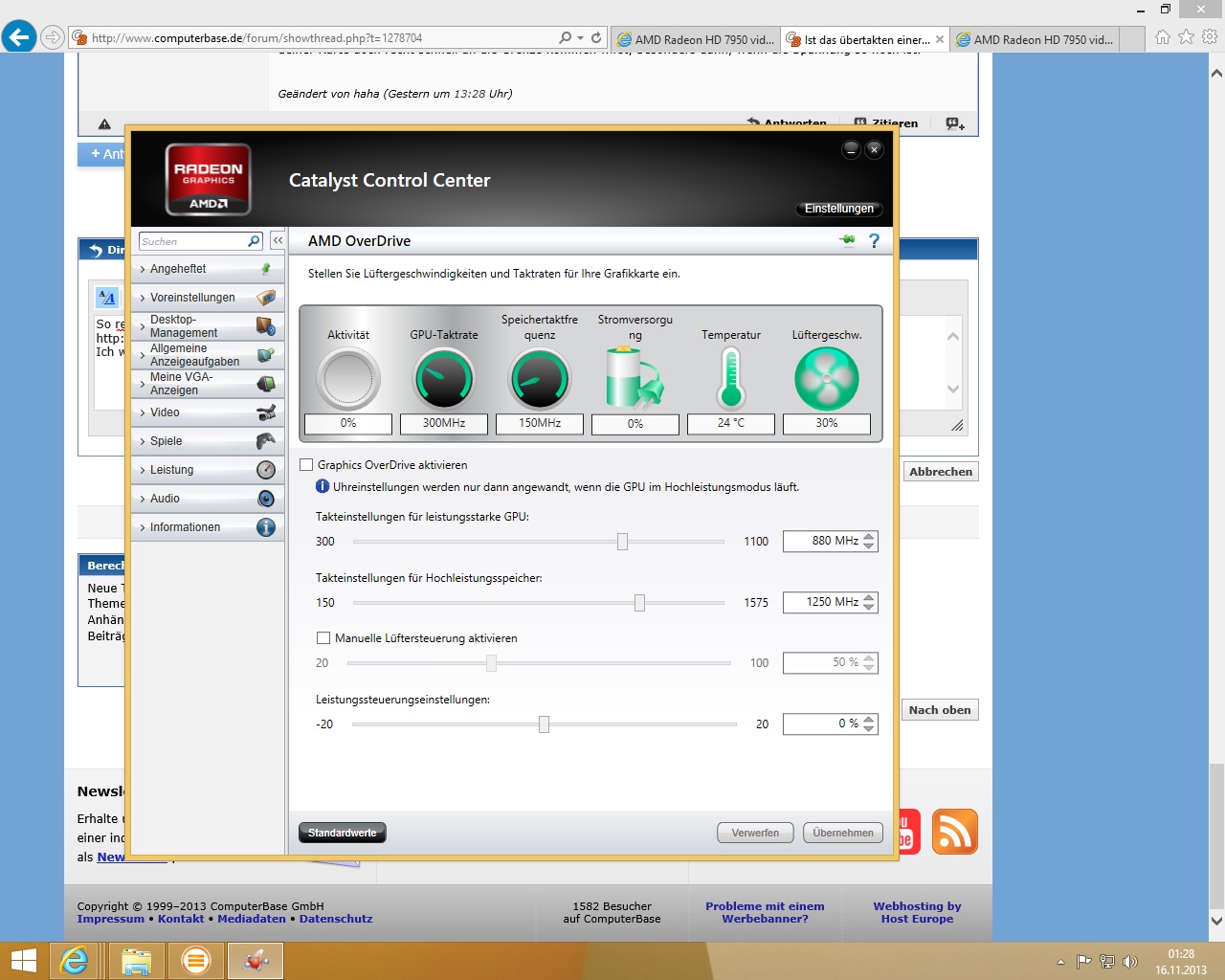Click the Angeheftet pin icon
The width and height of the screenshot is (1225, 980).
(266, 269)
